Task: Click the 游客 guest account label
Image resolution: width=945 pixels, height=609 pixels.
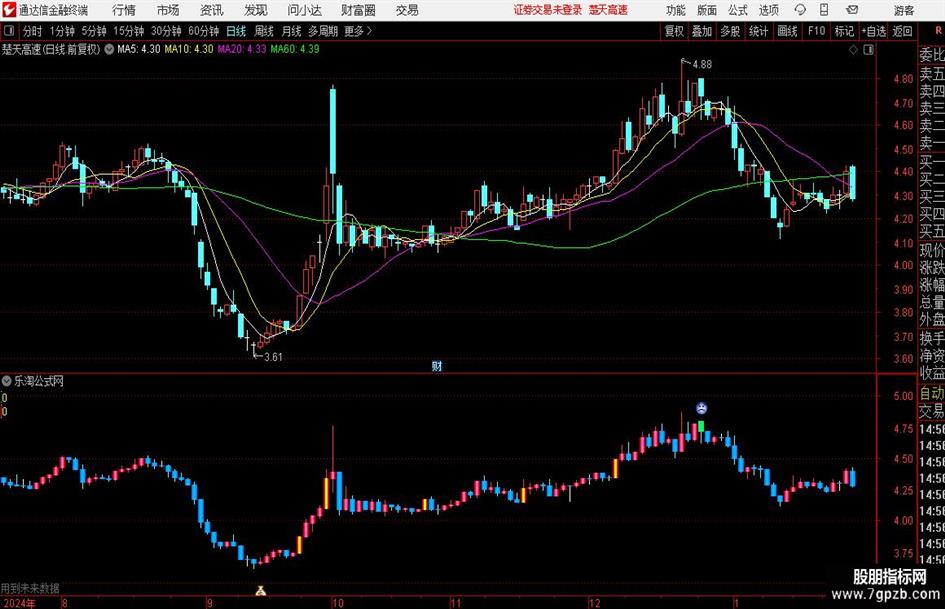Action: (x=904, y=10)
